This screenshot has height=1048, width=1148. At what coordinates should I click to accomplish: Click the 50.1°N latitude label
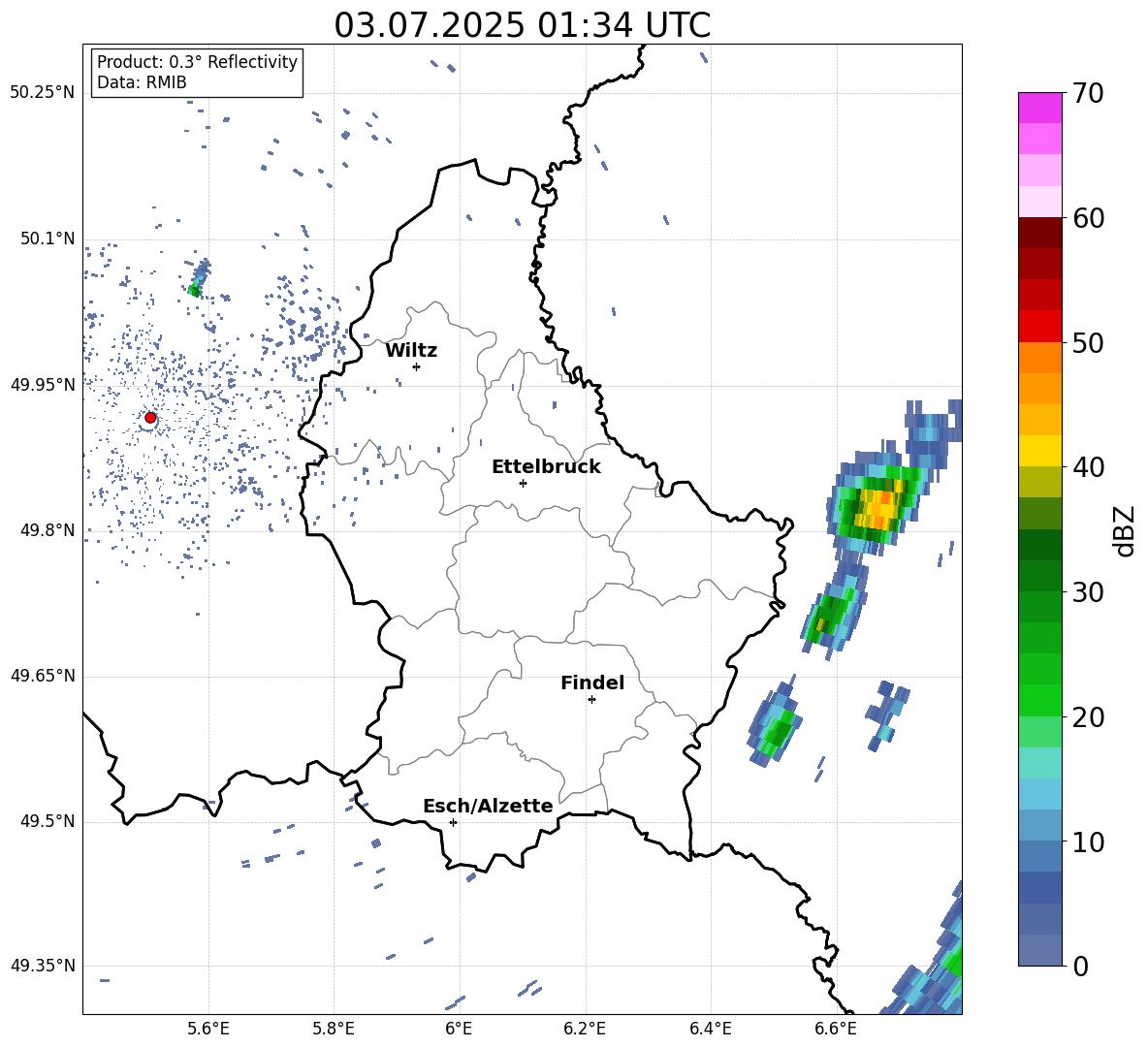click(47, 238)
